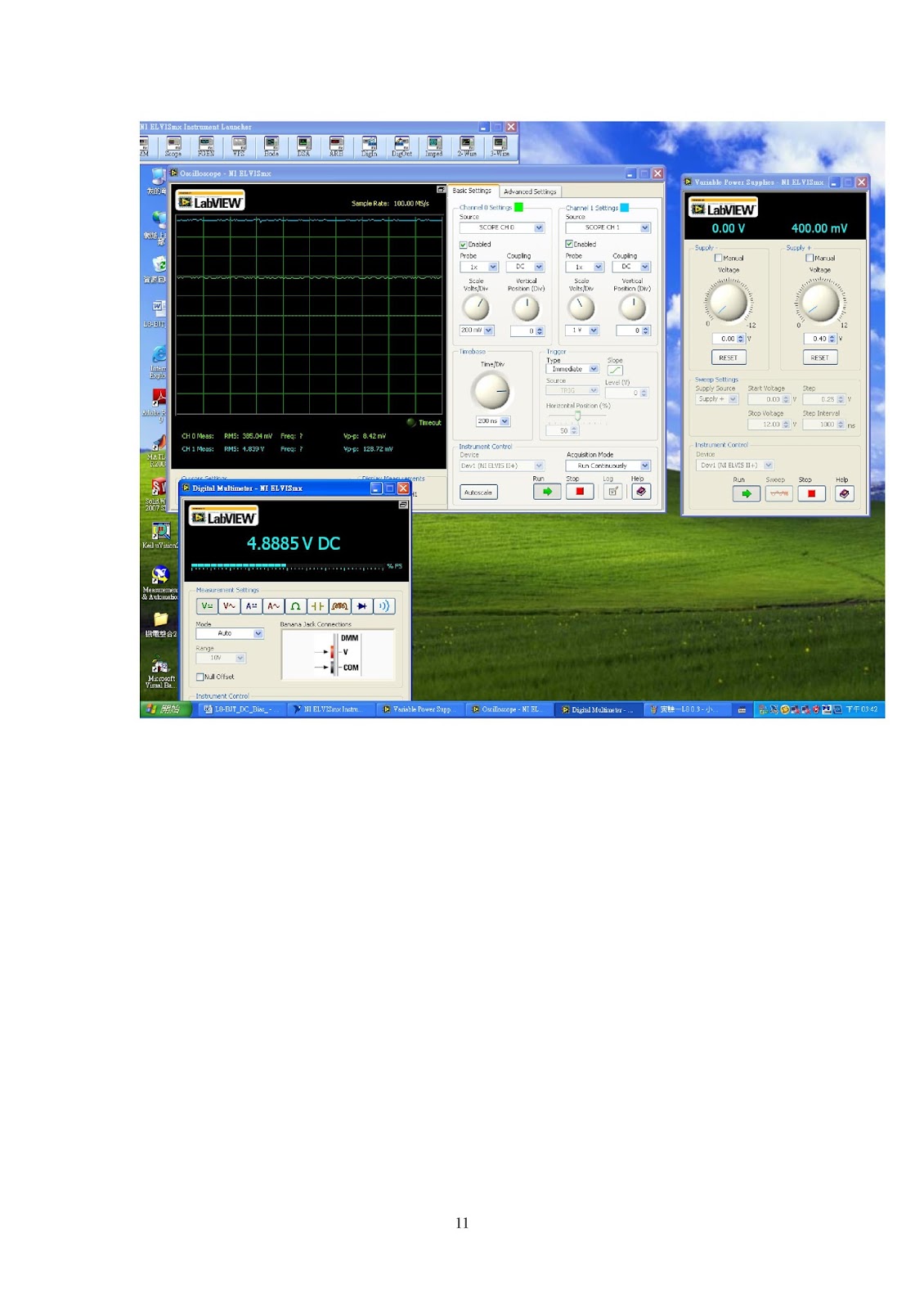The image size is (924, 1309).
Task: Switch to Basic Settings tab
Action: (472, 191)
